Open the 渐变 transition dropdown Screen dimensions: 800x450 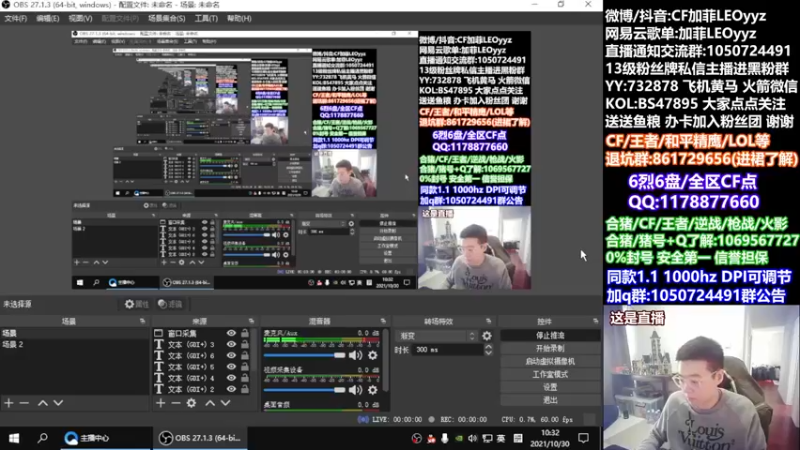point(437,336)
